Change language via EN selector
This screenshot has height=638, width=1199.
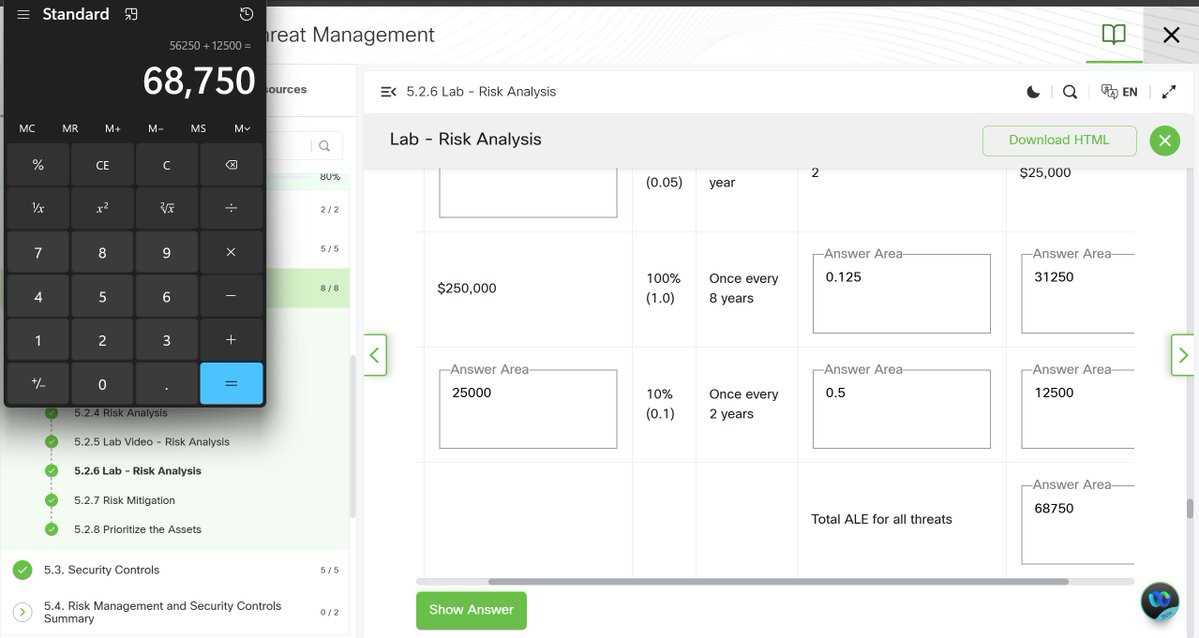pyautogui.click(x=1119, y=92)
